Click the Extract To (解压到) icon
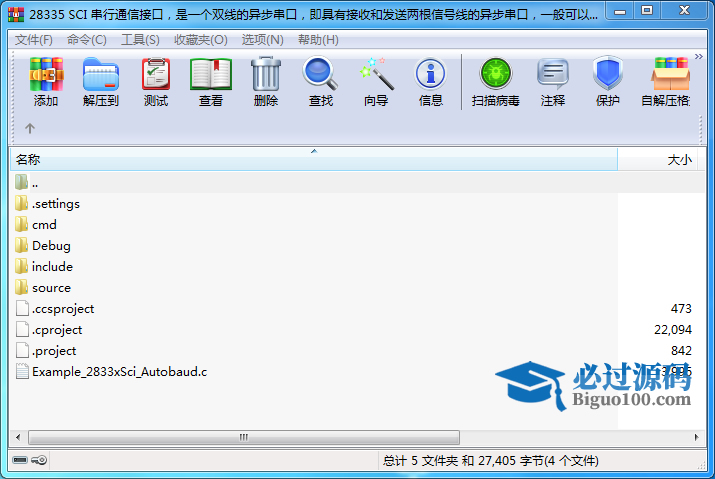Screen dimensions: 715x479 pyautogui.click(x=101, y=74)
